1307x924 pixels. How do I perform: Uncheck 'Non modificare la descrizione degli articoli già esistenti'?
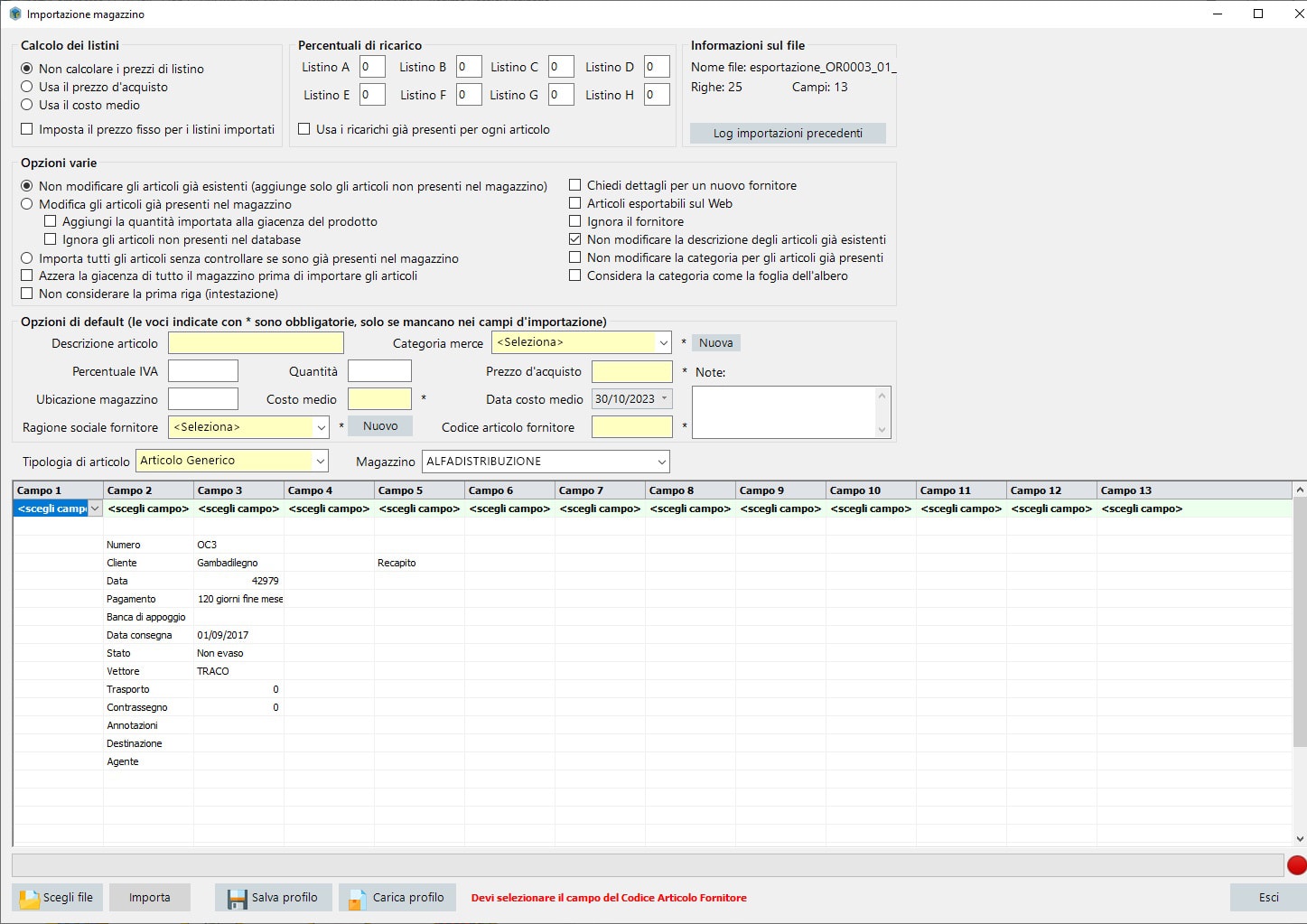(x=575, y=239)
